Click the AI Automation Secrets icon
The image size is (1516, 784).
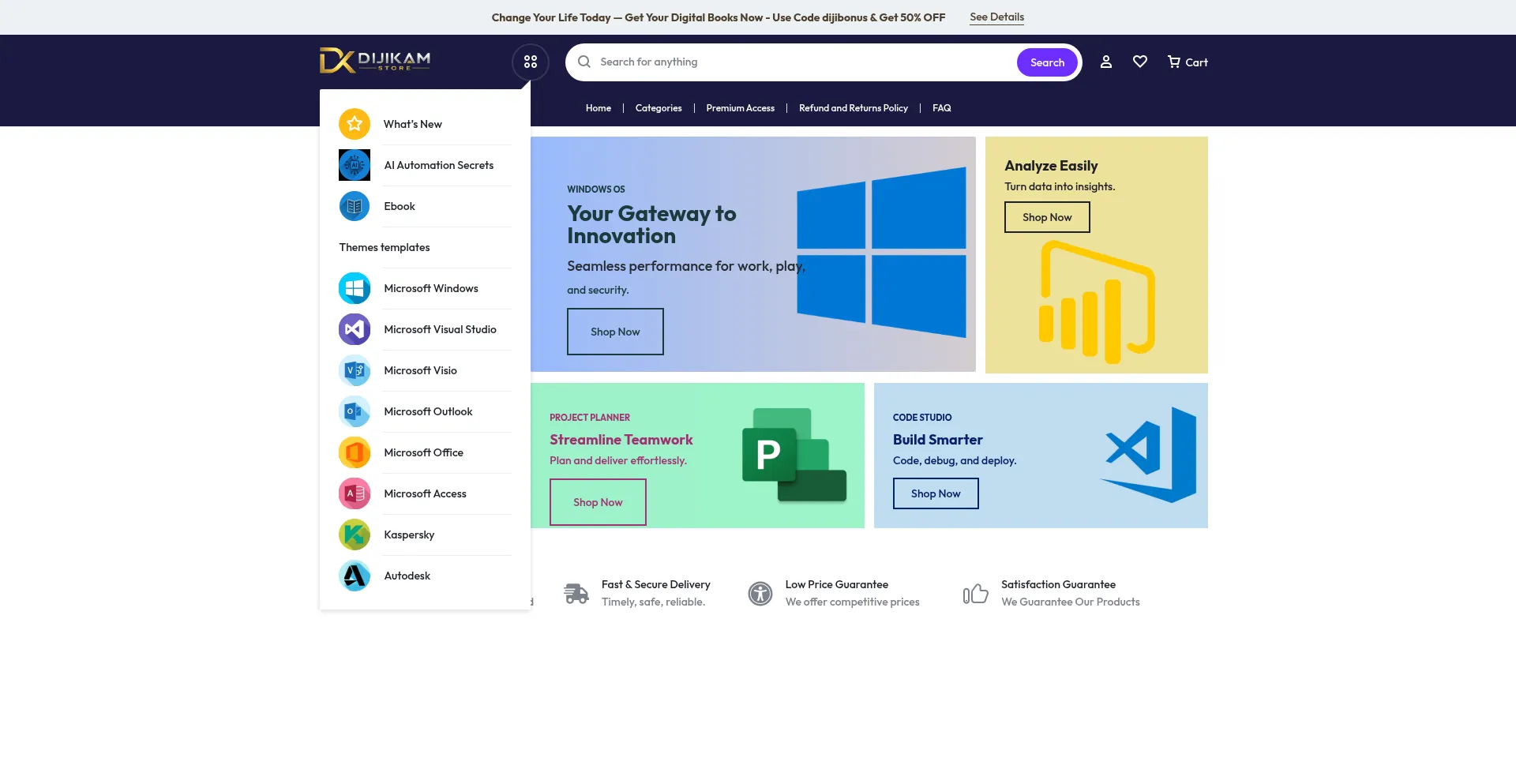355,165
